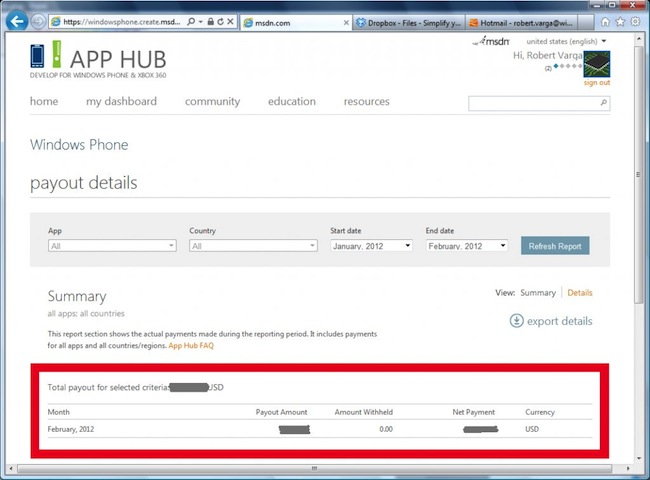Viewport: 650px width, 480px height.
Task: Click the 'Month' column header
Action: [x=58, y=412]
